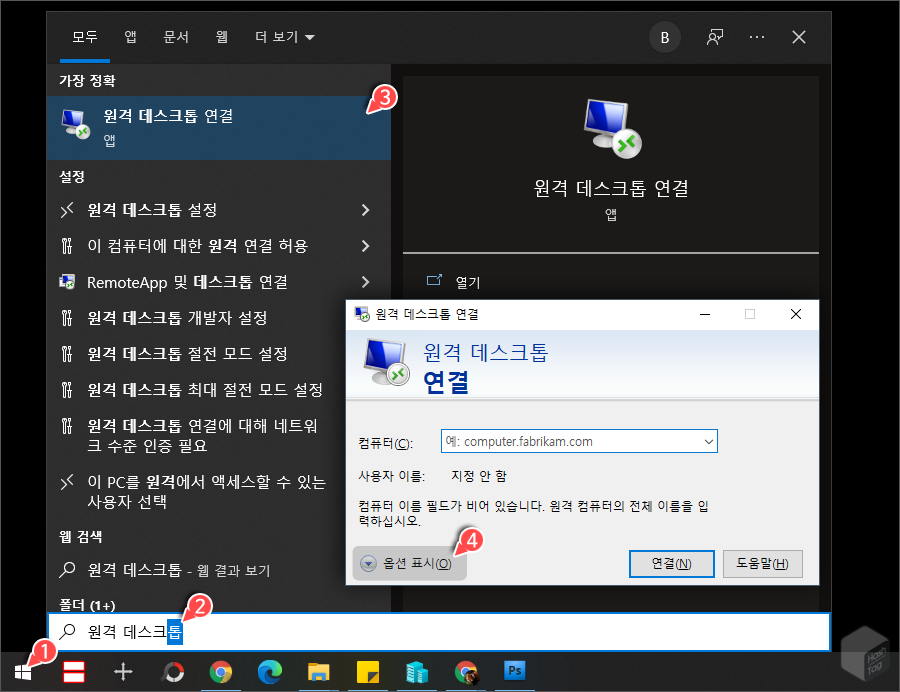Click the ellipsis options icon in search
Image resolution: width=900 pixels, height=692 pixels.
[x=757, y=37]
